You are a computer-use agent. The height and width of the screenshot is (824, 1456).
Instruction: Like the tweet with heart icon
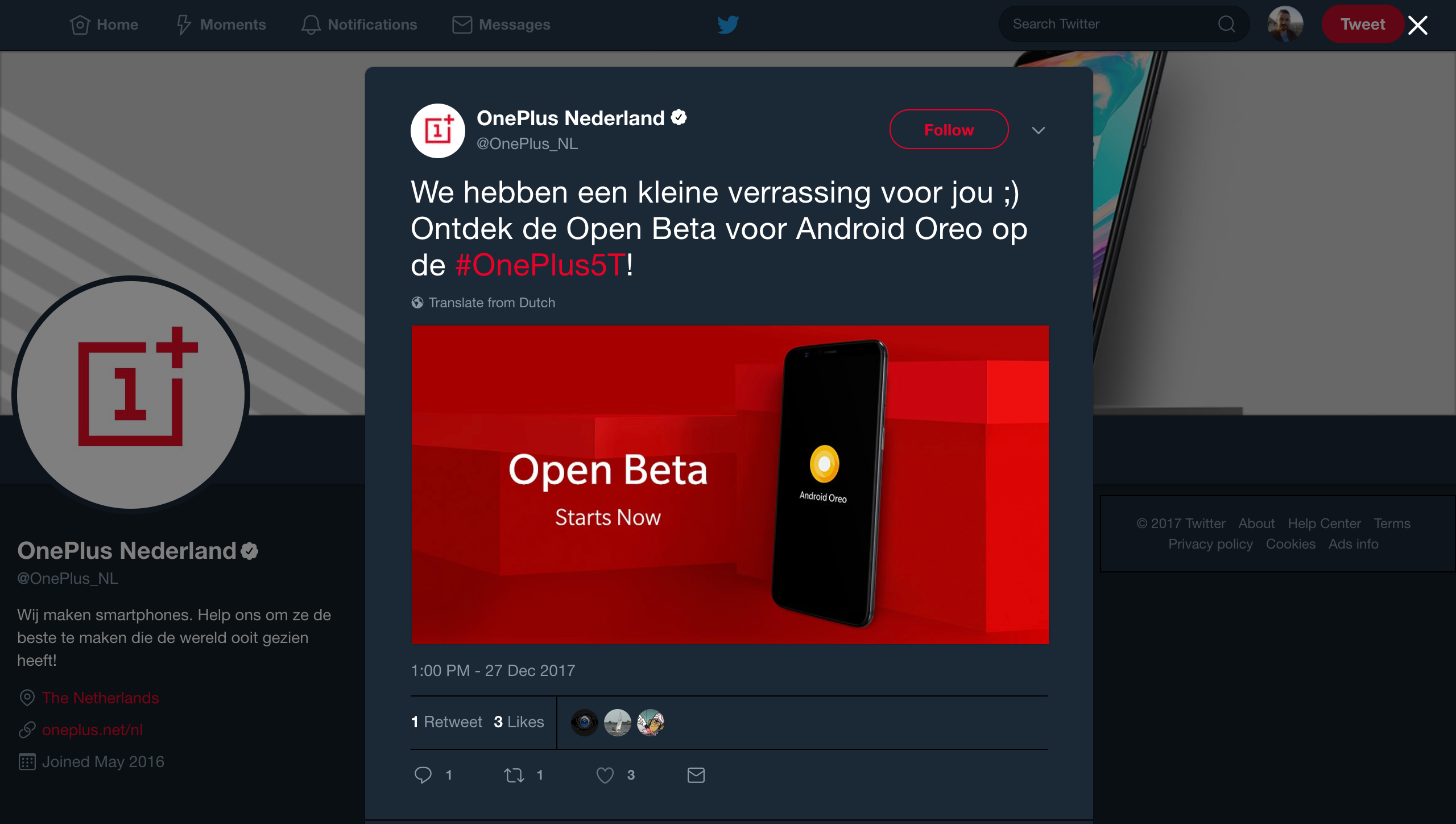coord(605,775)
